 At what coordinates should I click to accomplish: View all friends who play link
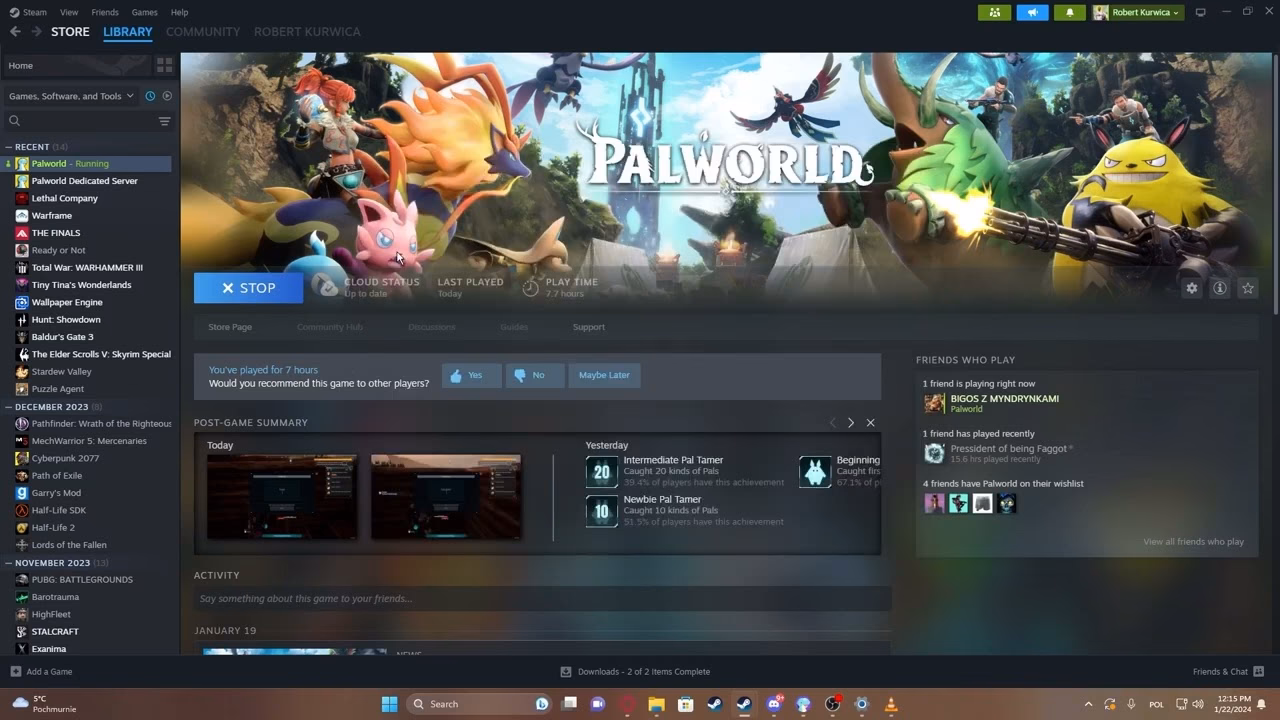coord(1194,542)
